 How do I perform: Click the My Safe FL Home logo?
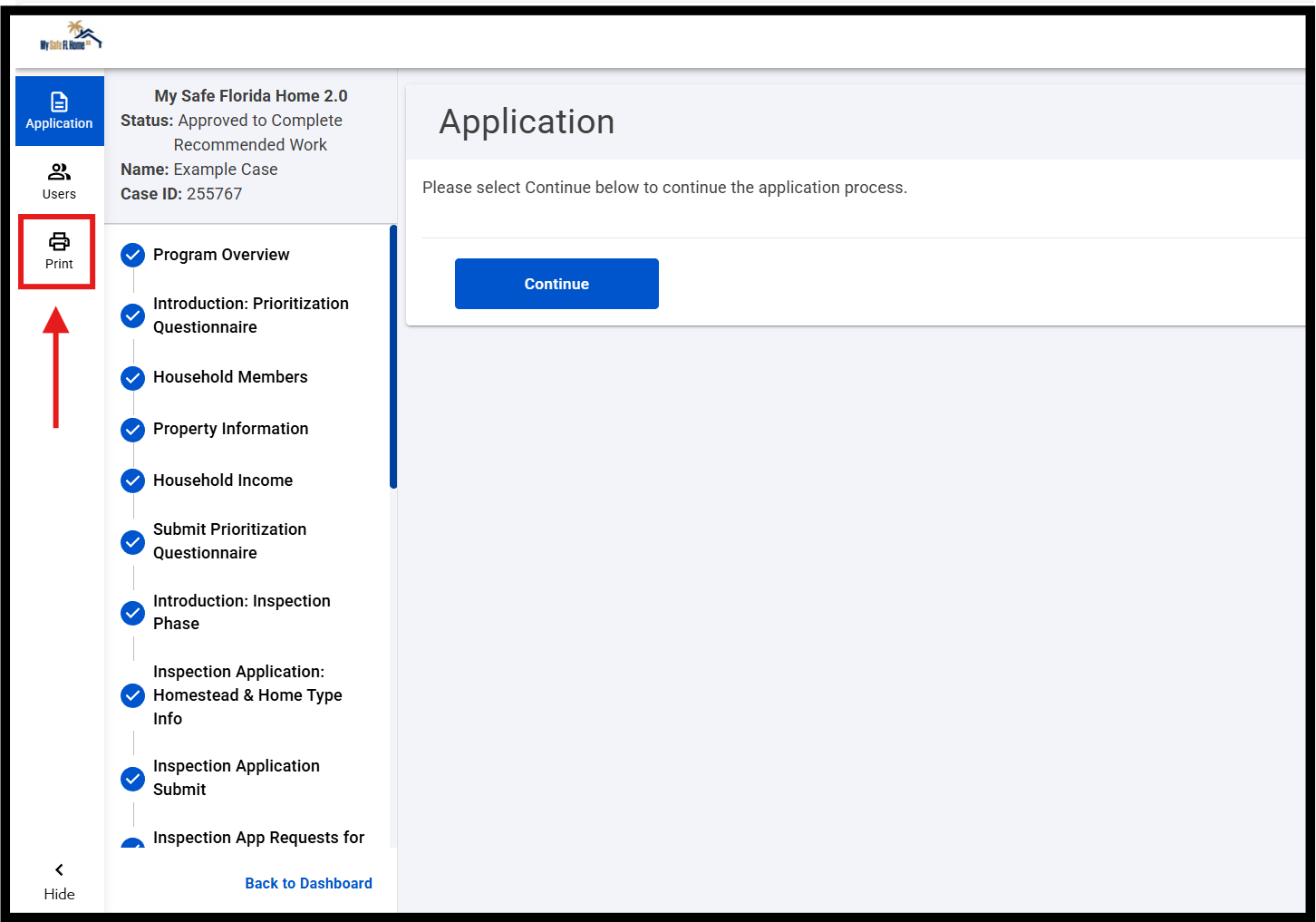(71, 37)
